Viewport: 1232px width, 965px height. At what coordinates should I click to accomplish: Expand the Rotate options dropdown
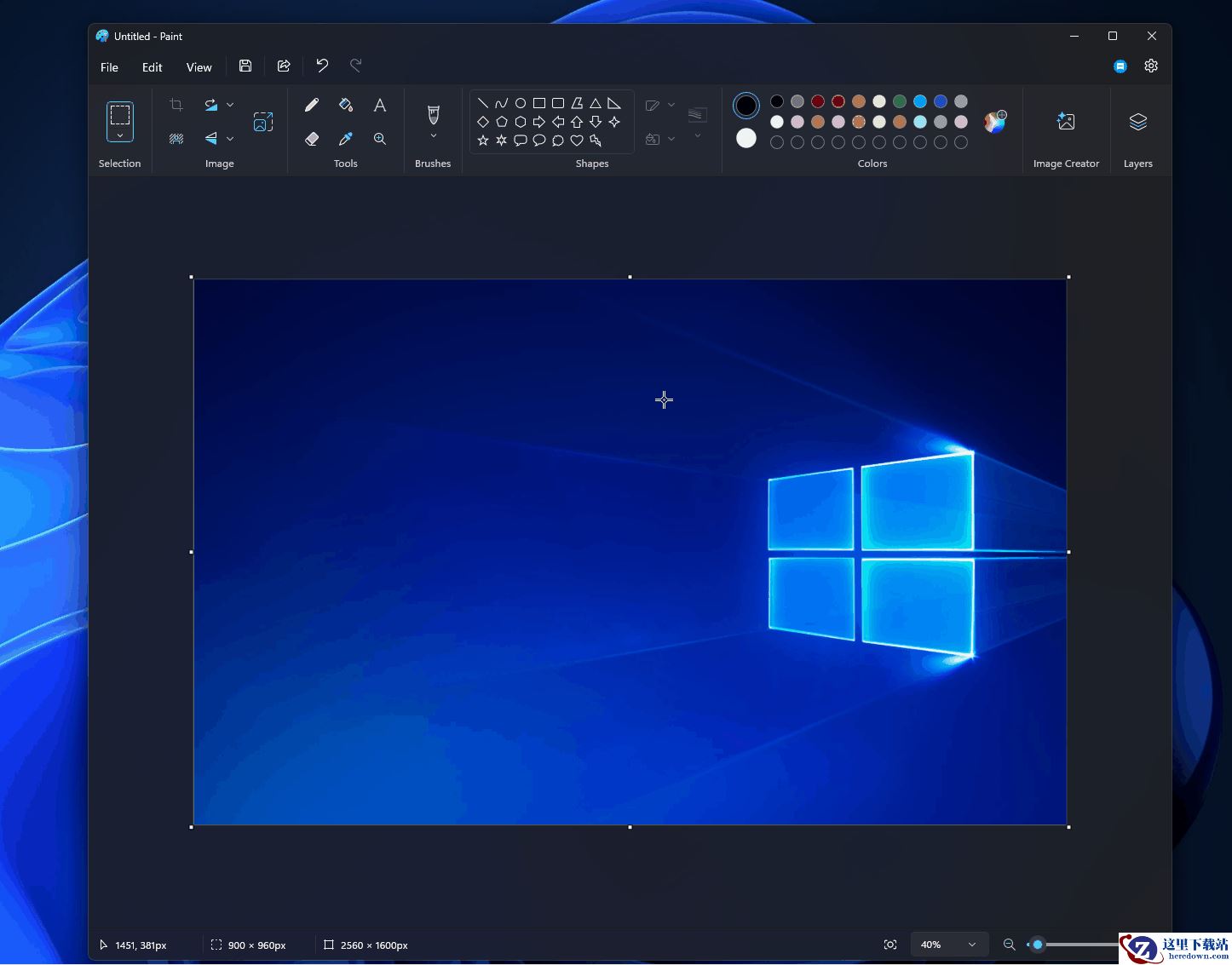pyautogui.click(x=230, y=105)
